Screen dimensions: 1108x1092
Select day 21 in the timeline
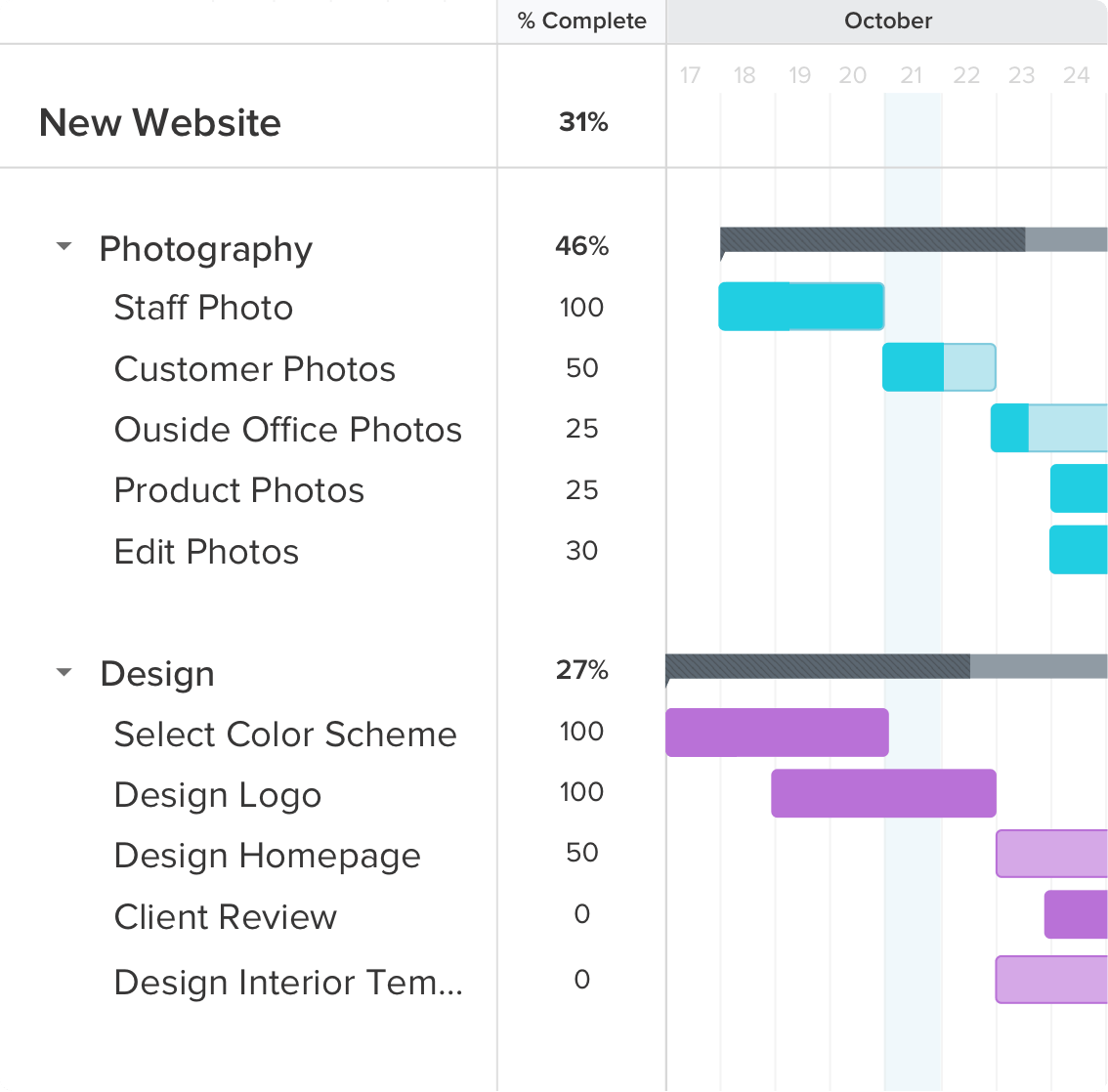[912, 75]
